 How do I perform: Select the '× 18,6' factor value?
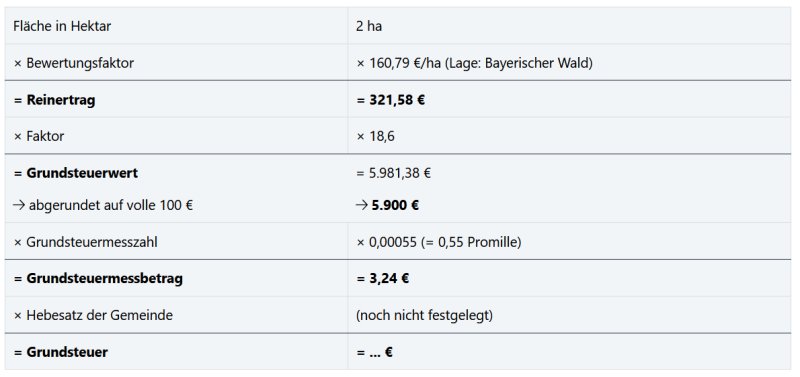376,136
